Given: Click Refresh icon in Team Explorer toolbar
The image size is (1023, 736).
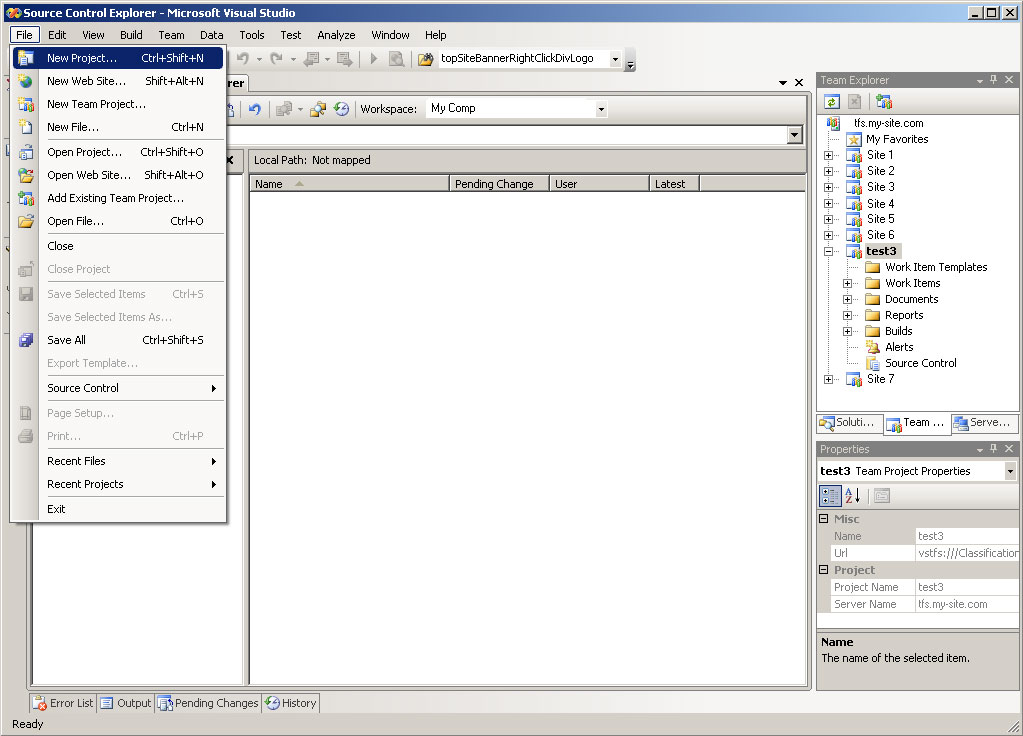Looking at the screenshot, I should point(831,102).
